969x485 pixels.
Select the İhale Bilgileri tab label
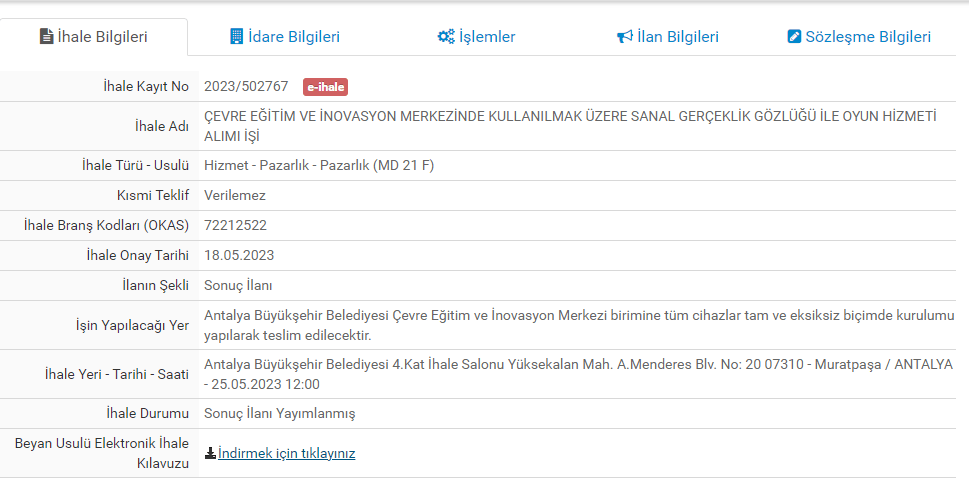(x=103, y=37)
